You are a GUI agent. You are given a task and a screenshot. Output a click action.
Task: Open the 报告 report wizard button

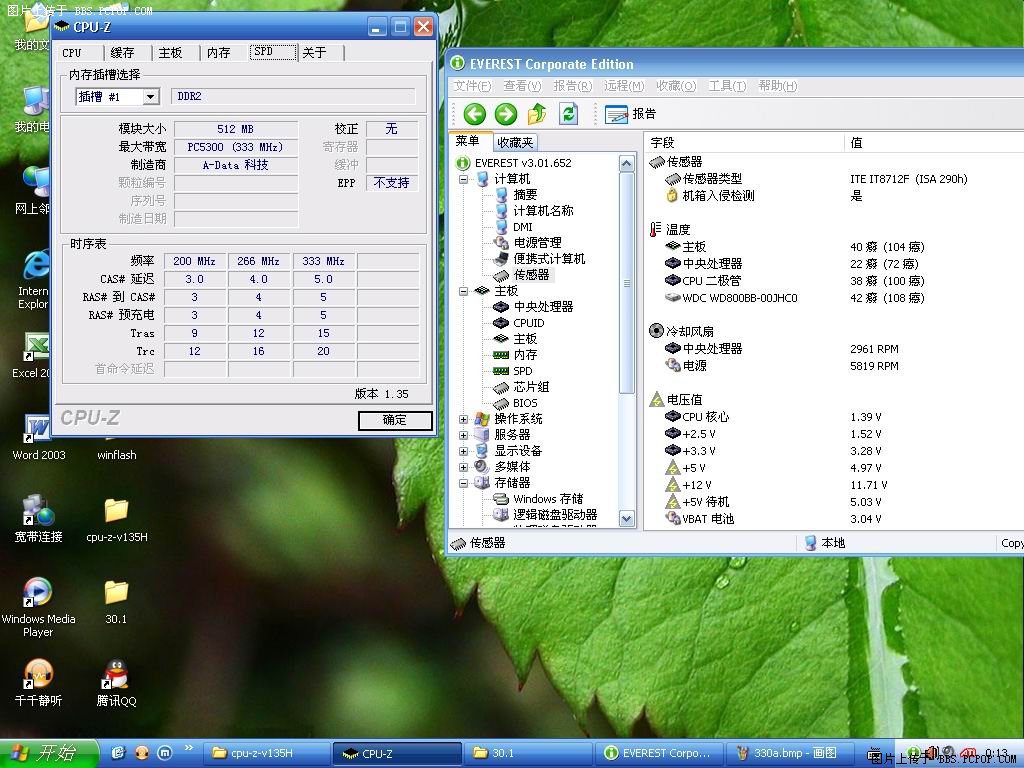click(630, 114)
